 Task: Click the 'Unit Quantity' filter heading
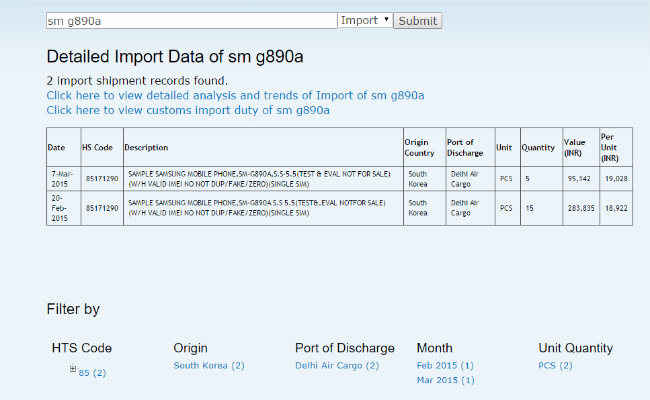click(575, 348)
